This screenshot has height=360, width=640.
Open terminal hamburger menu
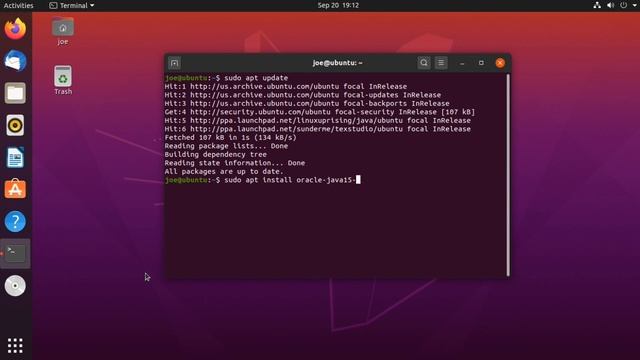coord(441,63)
